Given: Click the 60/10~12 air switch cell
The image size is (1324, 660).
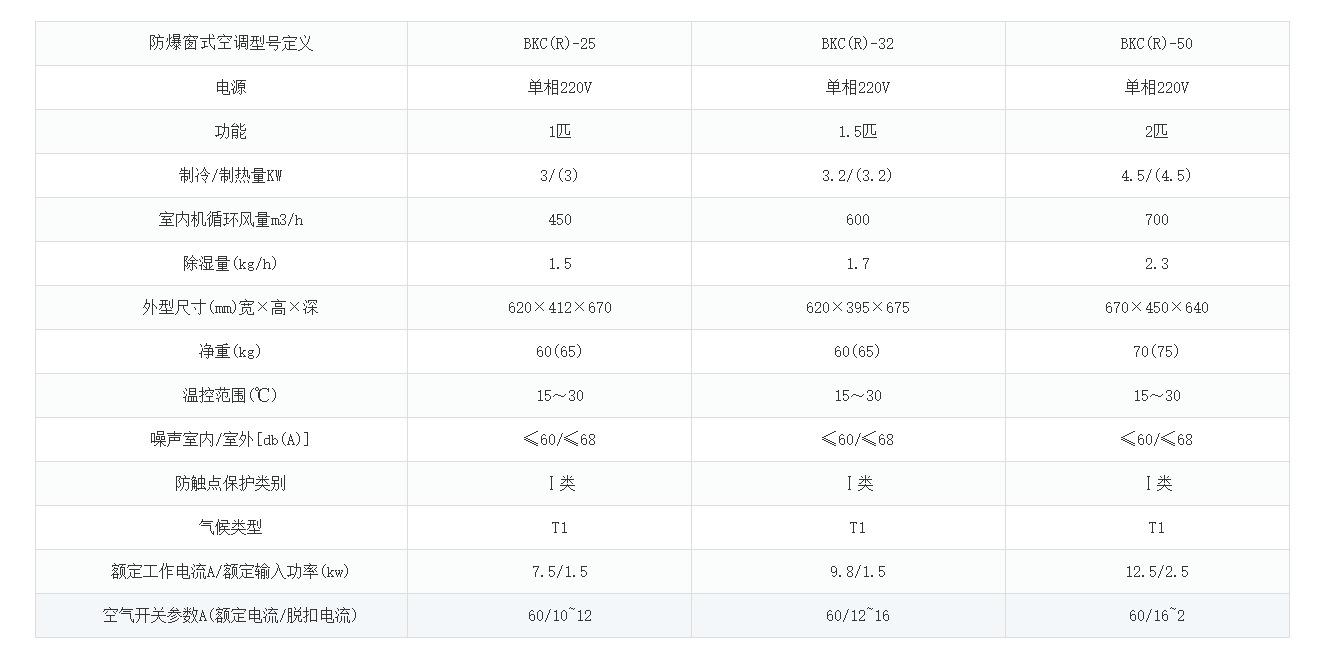Looking at the screenshot, I should (x=559, y=616).
